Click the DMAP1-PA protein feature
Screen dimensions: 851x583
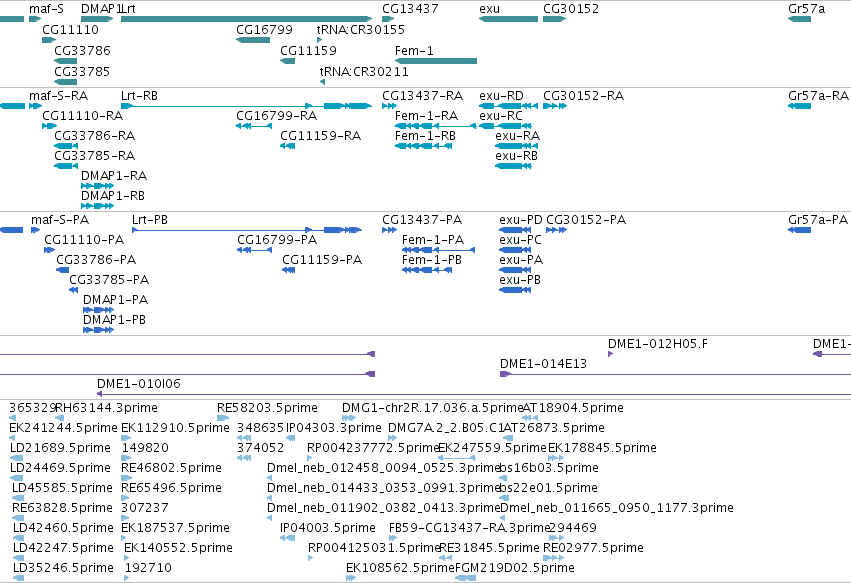(98, 310)
